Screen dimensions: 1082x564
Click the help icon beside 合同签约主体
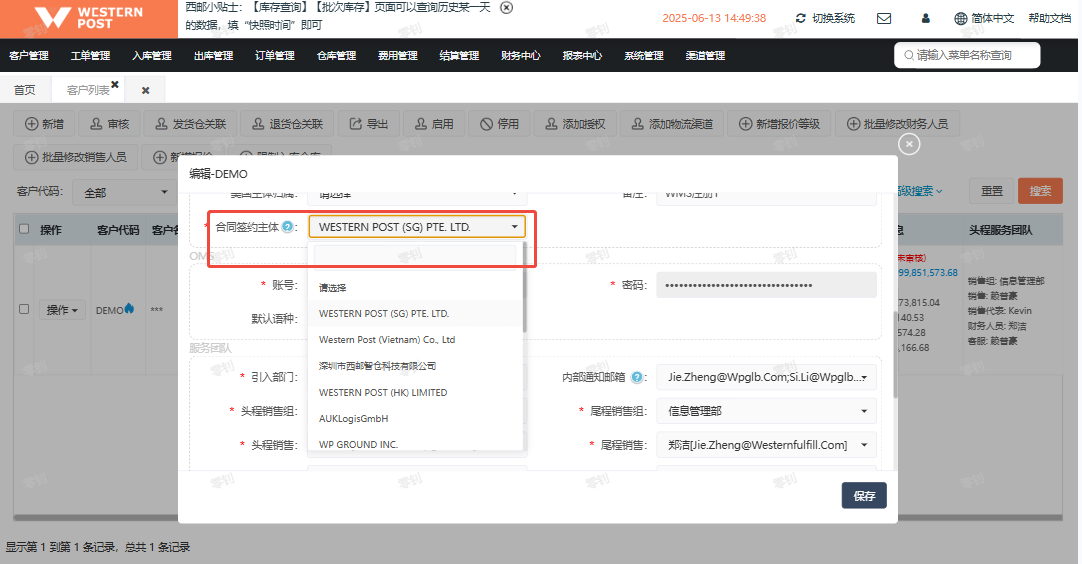click(288, 226)
